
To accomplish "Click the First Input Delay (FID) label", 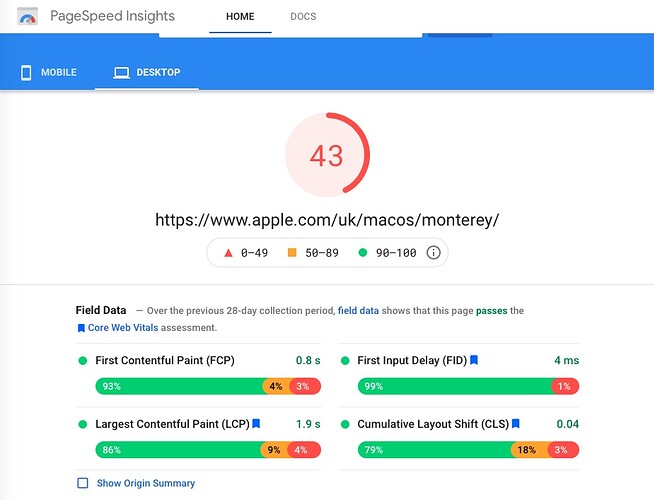I will click(412, 360).
